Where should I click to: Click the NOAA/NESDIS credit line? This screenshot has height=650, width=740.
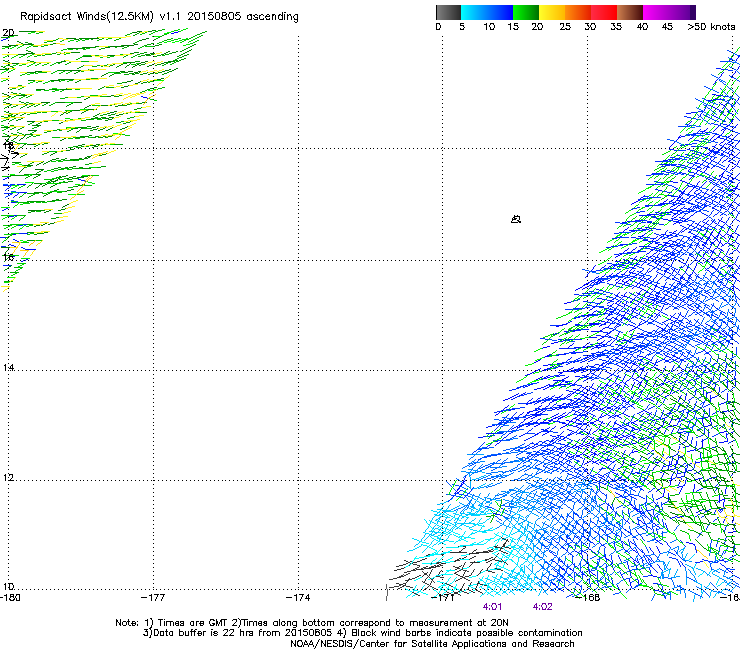[x=432, y=644]
